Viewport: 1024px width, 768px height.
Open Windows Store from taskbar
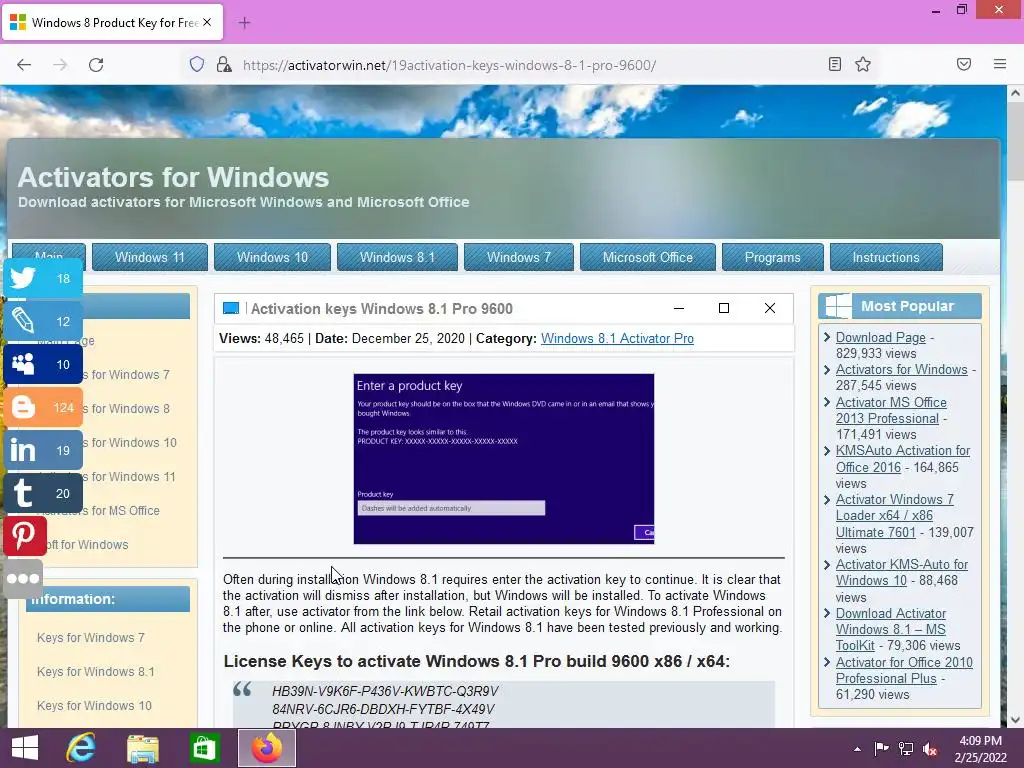click(x=204, y=748)
